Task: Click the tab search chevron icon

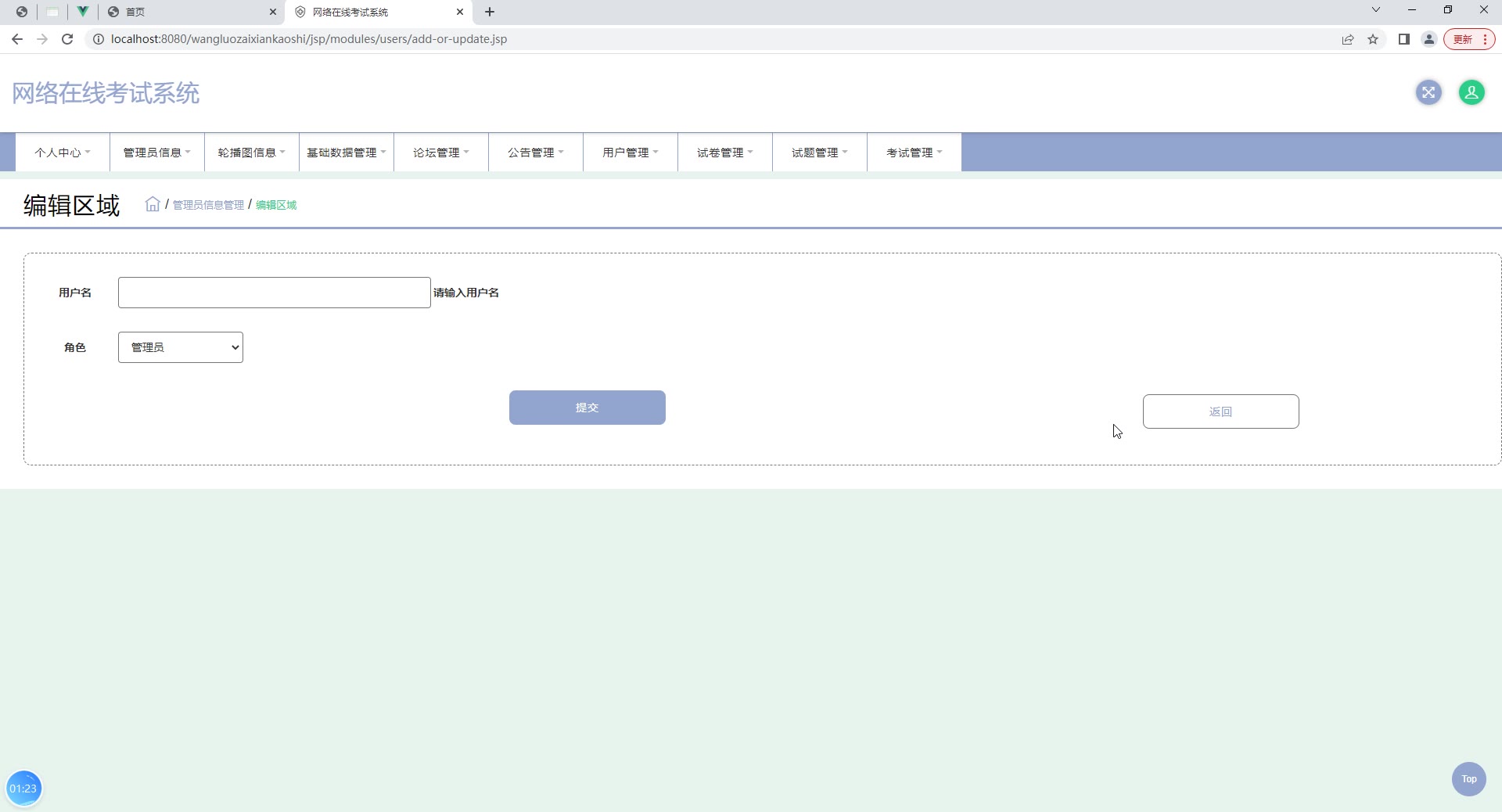Action: pyautogui.click(x=1376, y=10)
